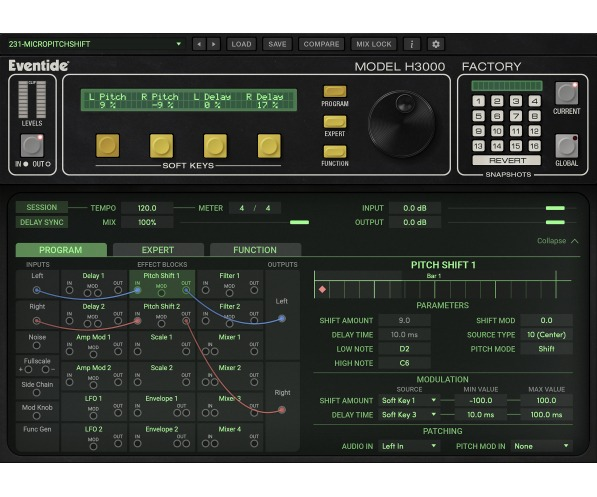
Task: Click the yellow PROGRAM hardware button
Action: 335,91
